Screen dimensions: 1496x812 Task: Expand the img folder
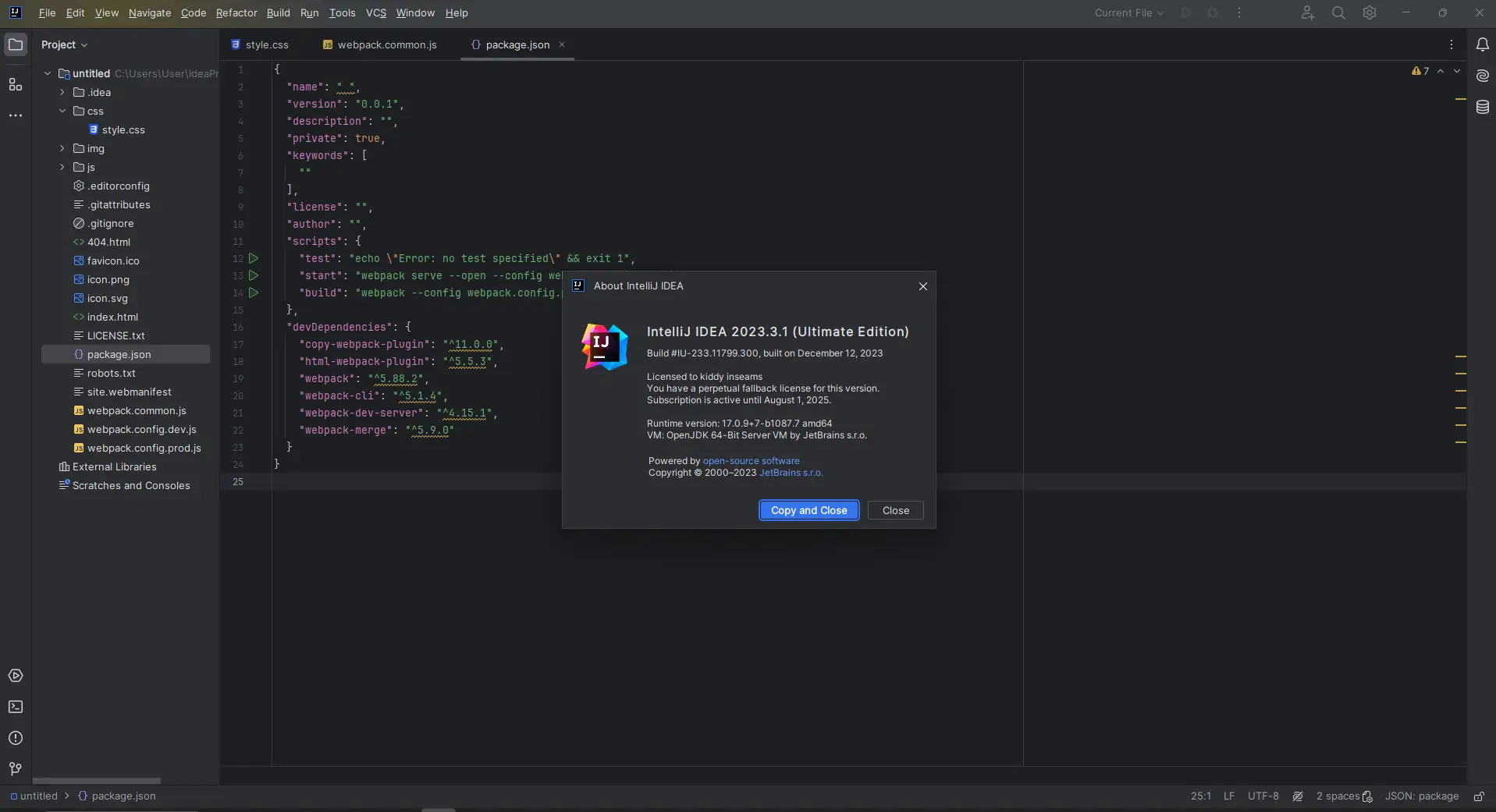(x=62, y=148)
